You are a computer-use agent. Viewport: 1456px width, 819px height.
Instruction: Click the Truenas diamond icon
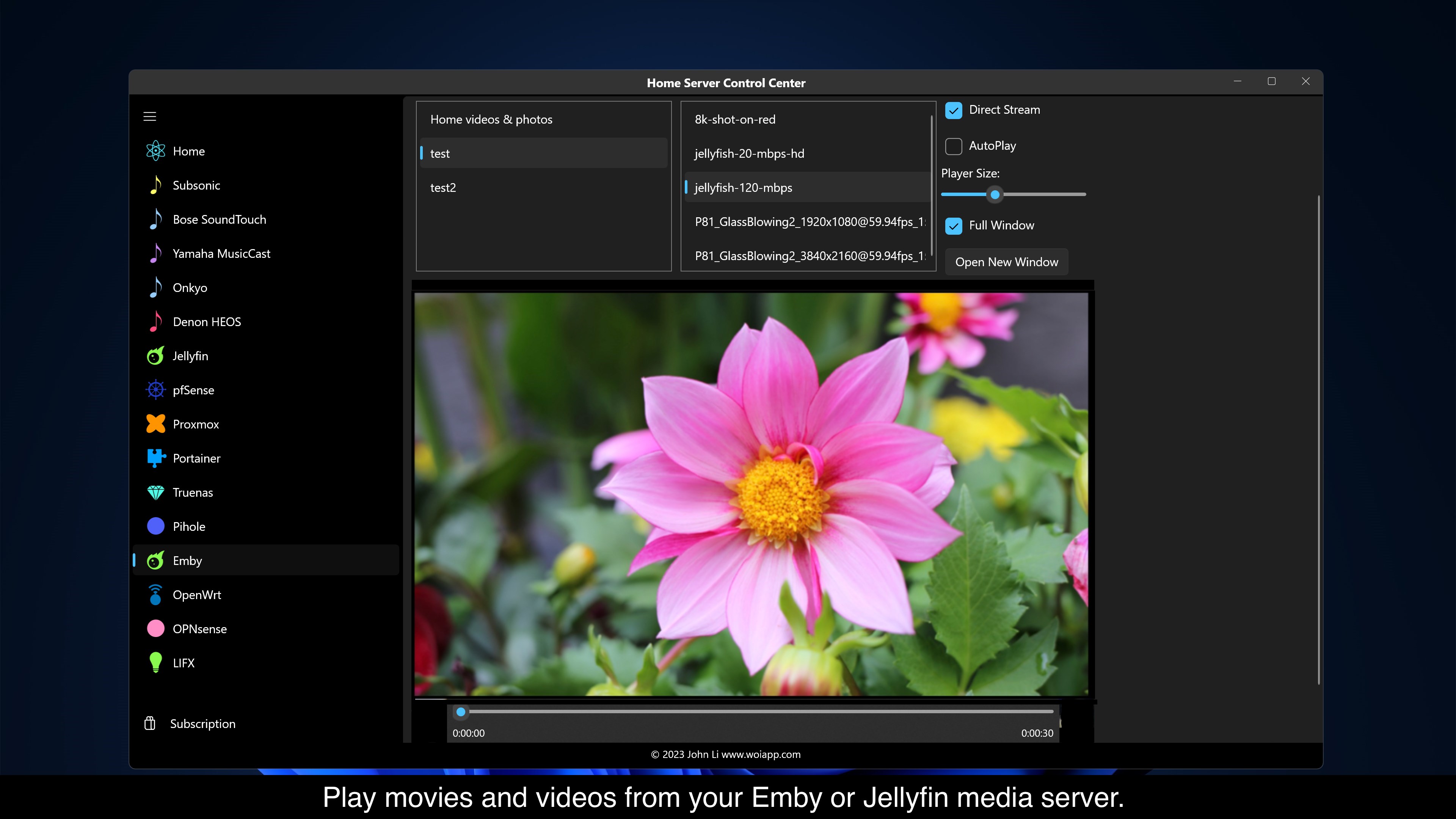click(155, 492)
